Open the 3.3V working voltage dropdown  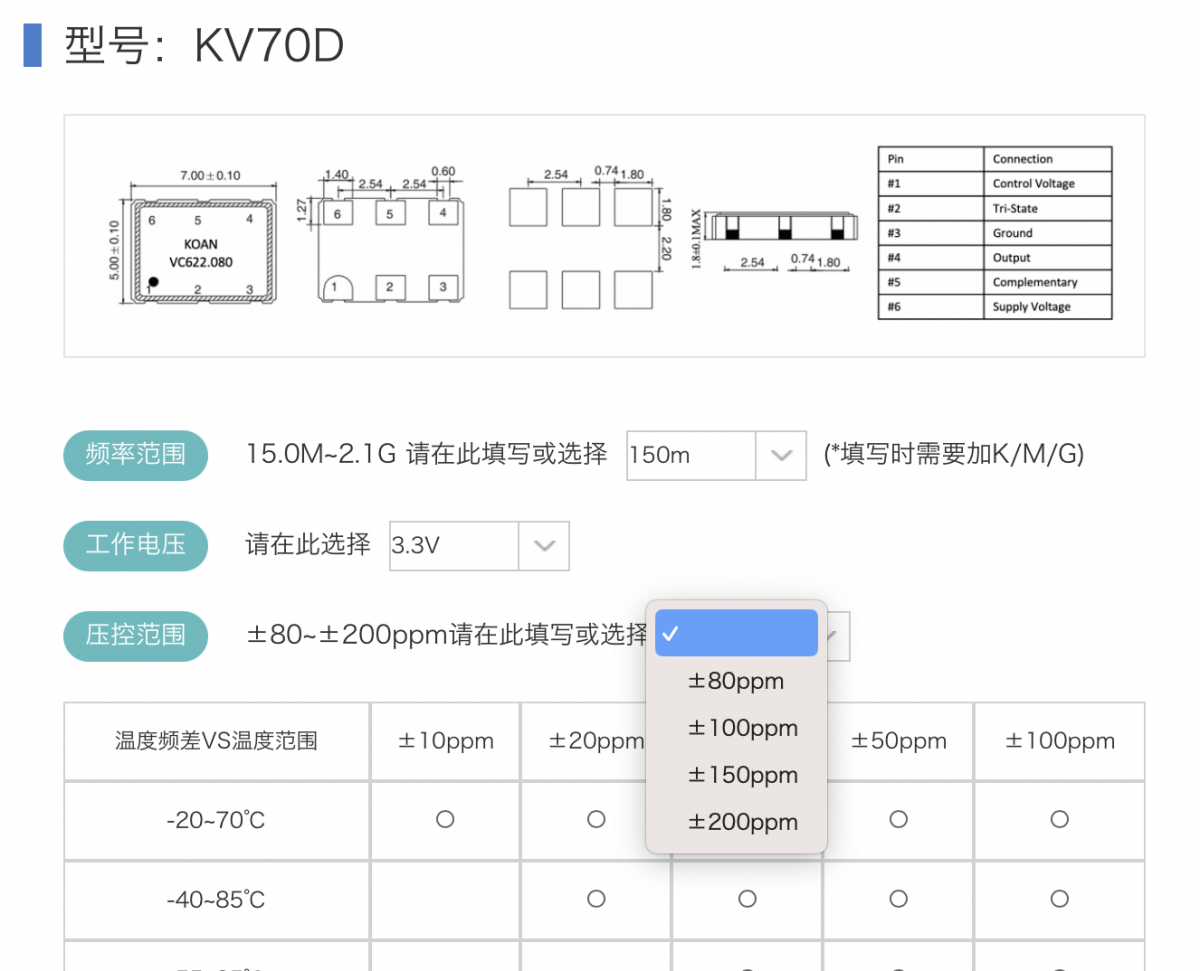(x=544, y=546)
